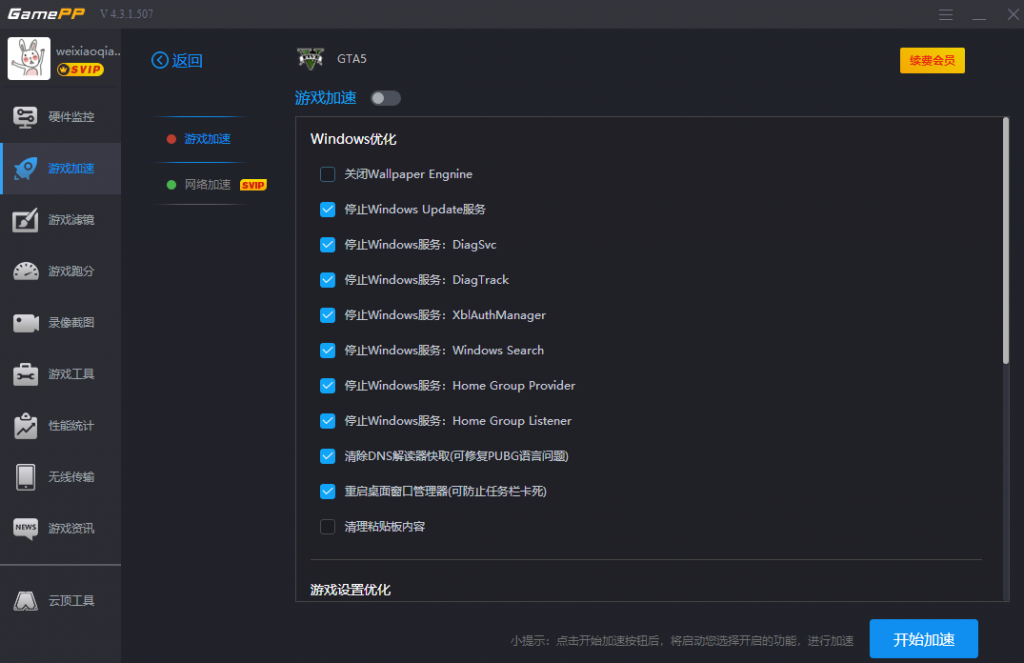The height and width of the screenshot is (663, 1024).
Task: Check 关闭Wallpaper Engnine option
Action: [328, 174]
